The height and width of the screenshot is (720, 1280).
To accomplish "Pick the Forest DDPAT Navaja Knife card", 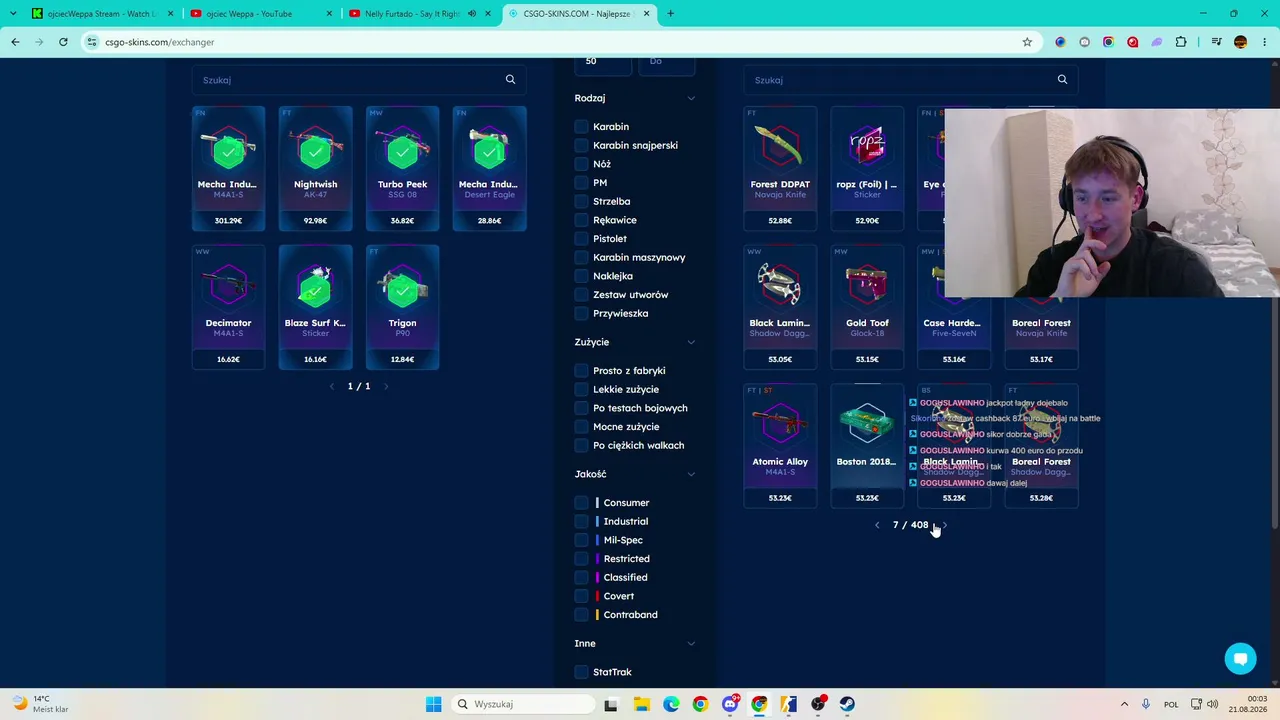I will point(780,168).
